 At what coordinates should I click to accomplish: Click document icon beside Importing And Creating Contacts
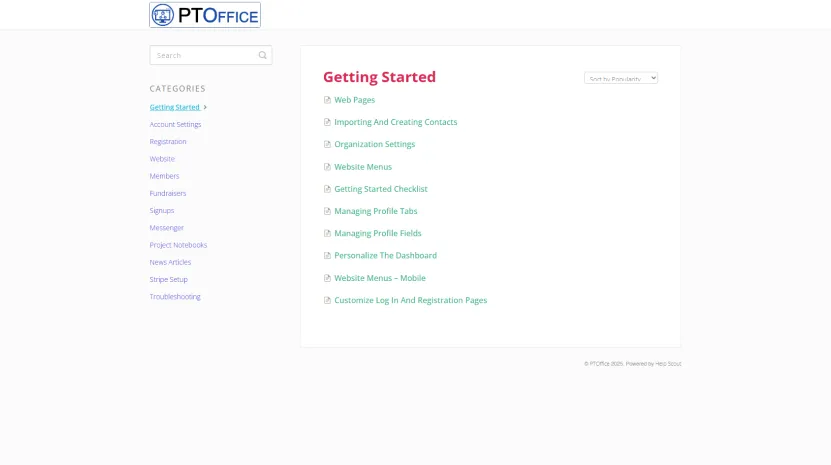click(327, 122)
